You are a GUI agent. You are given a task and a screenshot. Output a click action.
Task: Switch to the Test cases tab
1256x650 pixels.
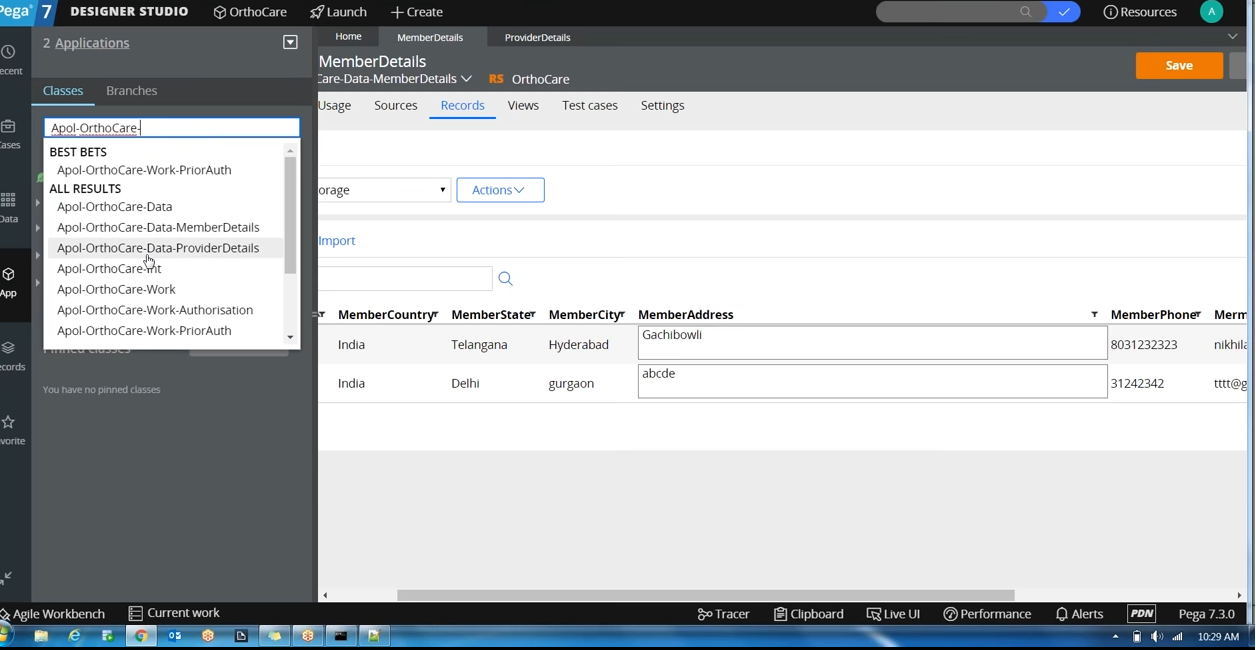coord(589,105)
